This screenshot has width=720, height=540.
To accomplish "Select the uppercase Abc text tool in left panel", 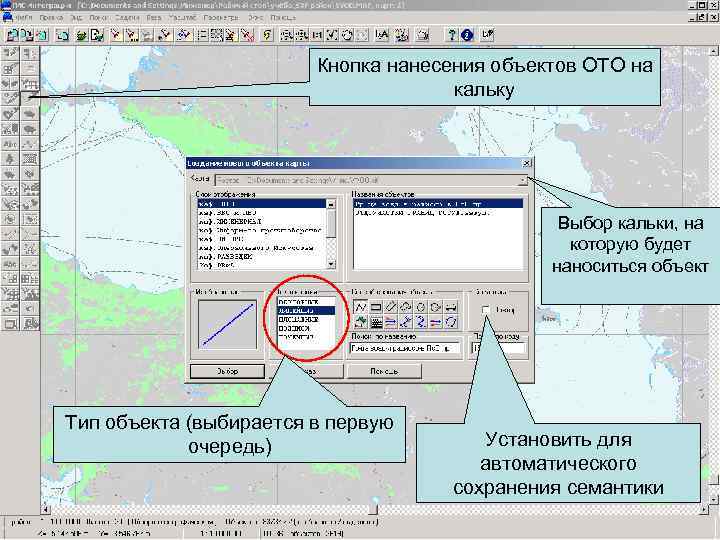I will coord(10,144).
